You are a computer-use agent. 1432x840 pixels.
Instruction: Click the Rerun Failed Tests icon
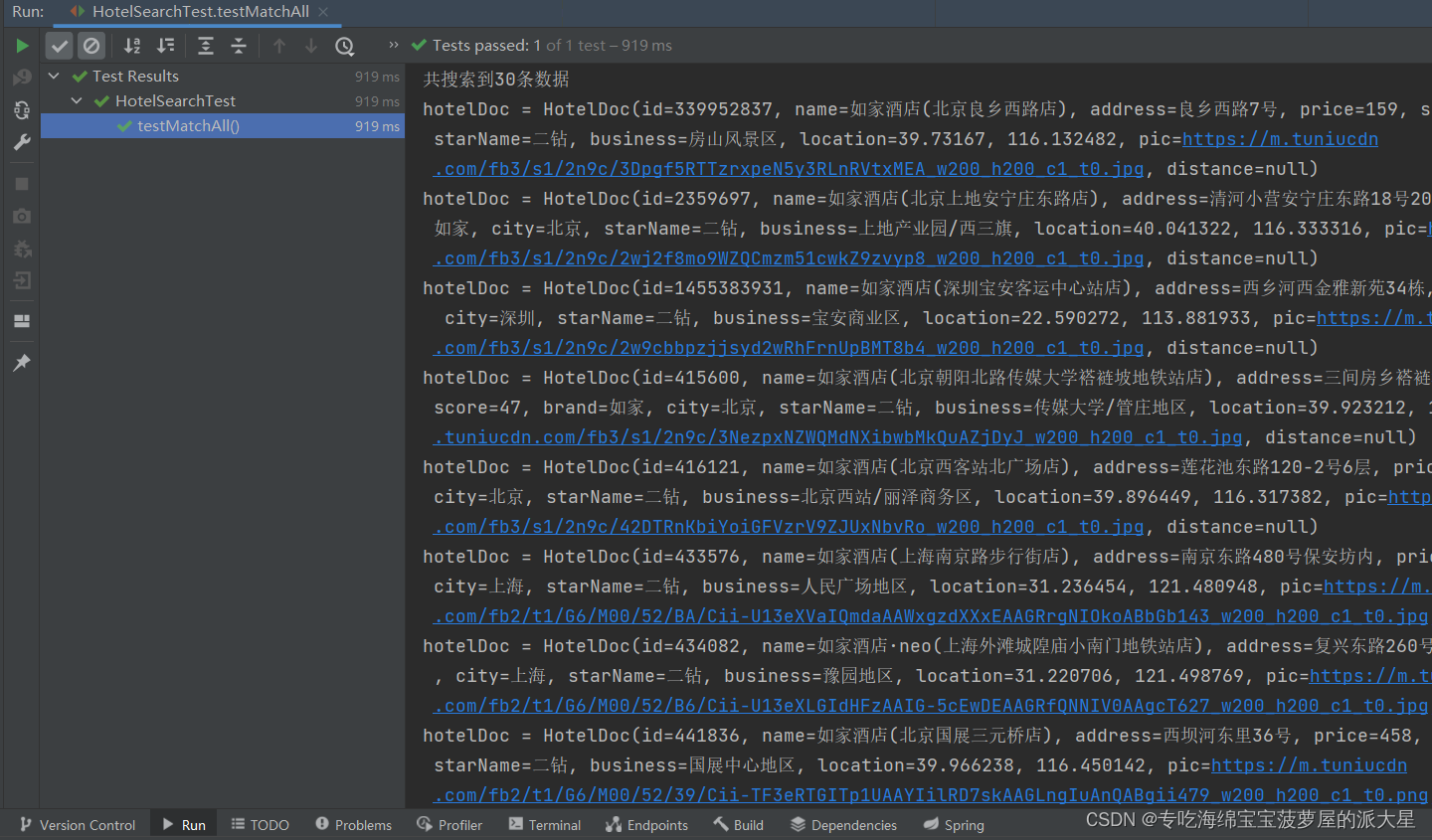(x=22, y=78)
